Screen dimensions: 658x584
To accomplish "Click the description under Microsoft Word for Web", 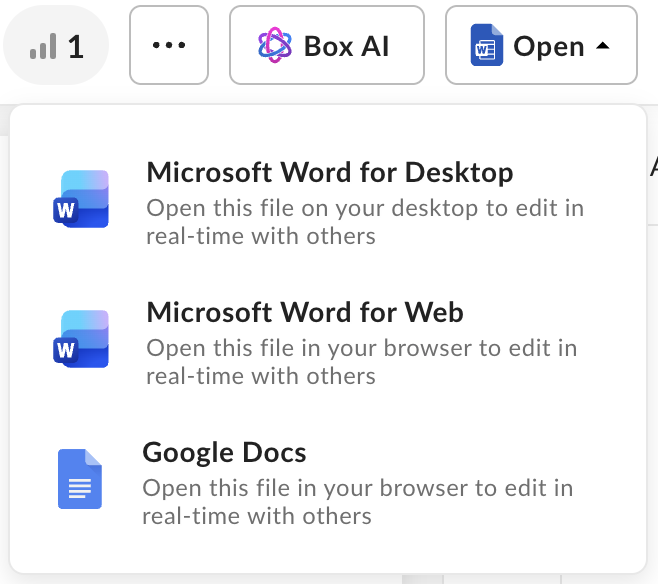I will [x=362, y=362].
